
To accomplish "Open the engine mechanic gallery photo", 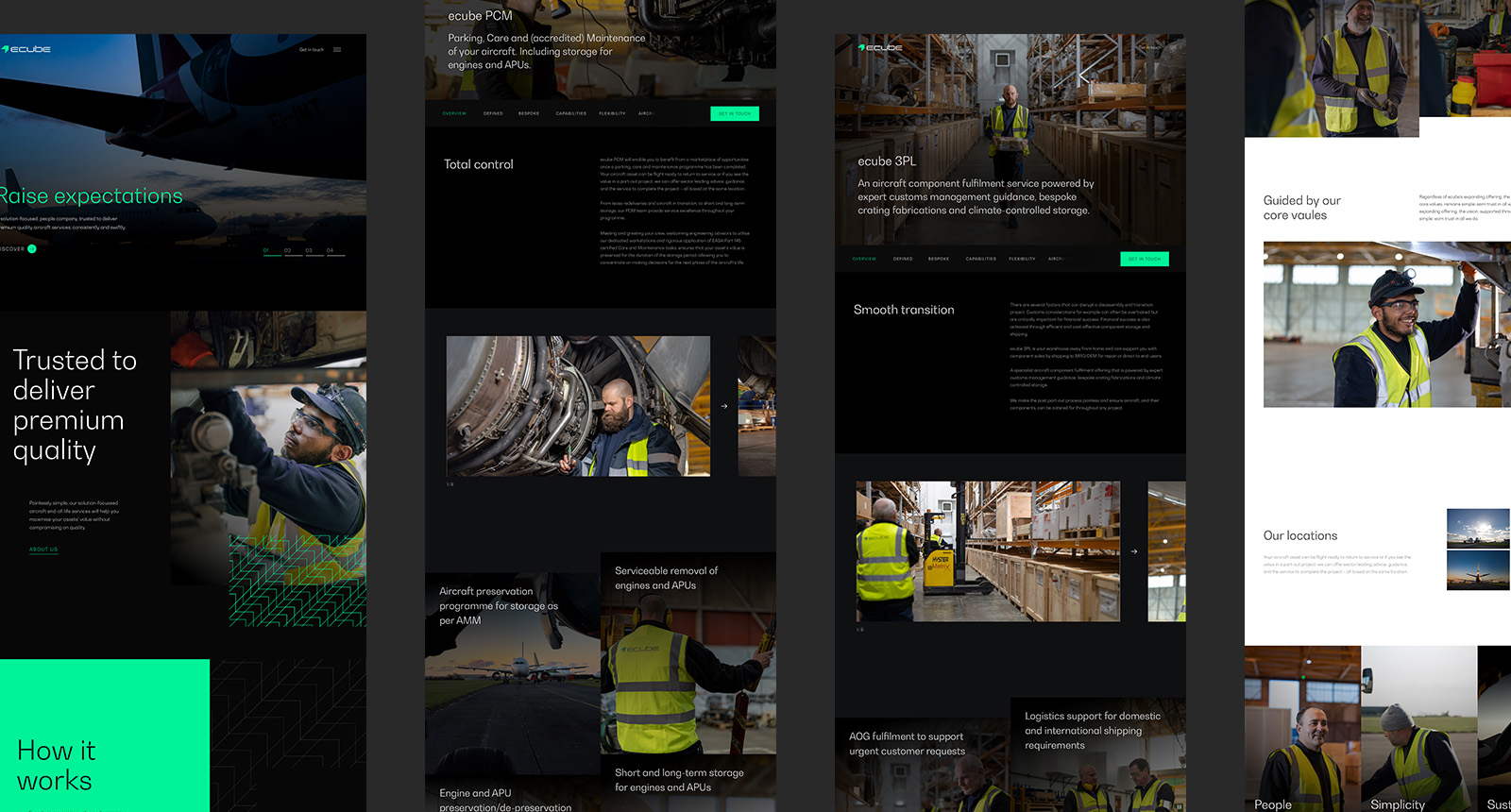I will (578, 406).
